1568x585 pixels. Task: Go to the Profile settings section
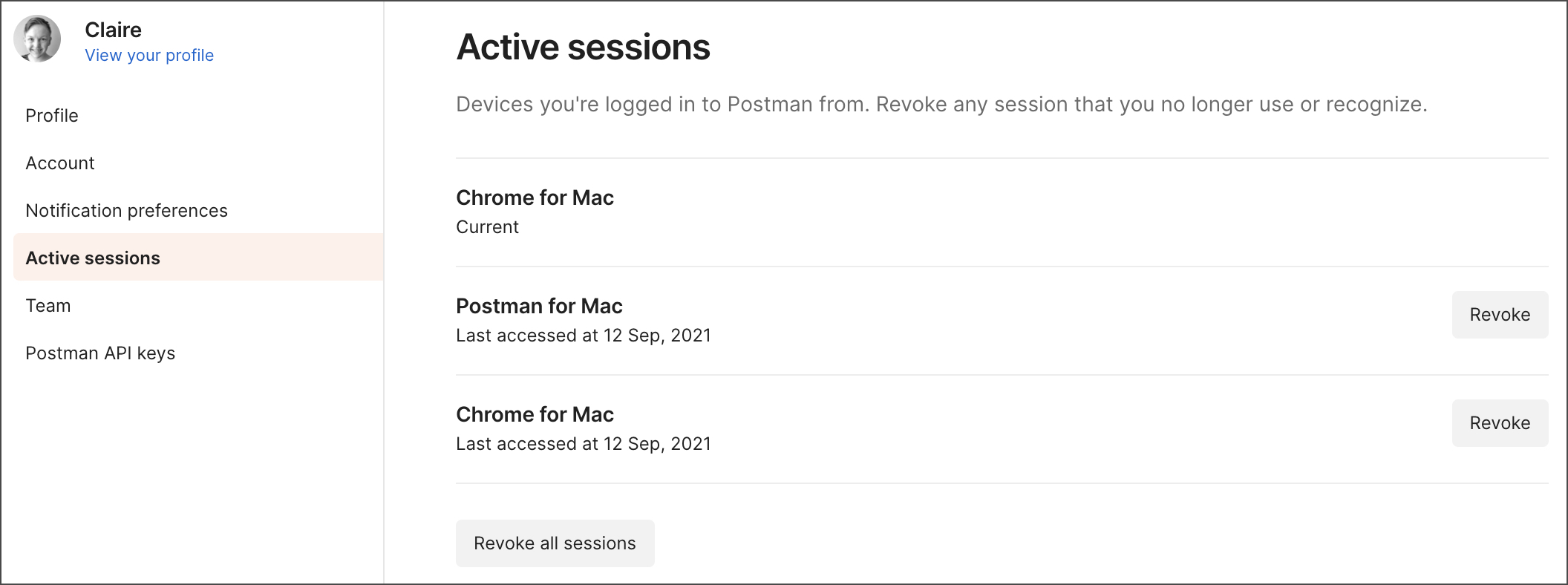point(52,116)
